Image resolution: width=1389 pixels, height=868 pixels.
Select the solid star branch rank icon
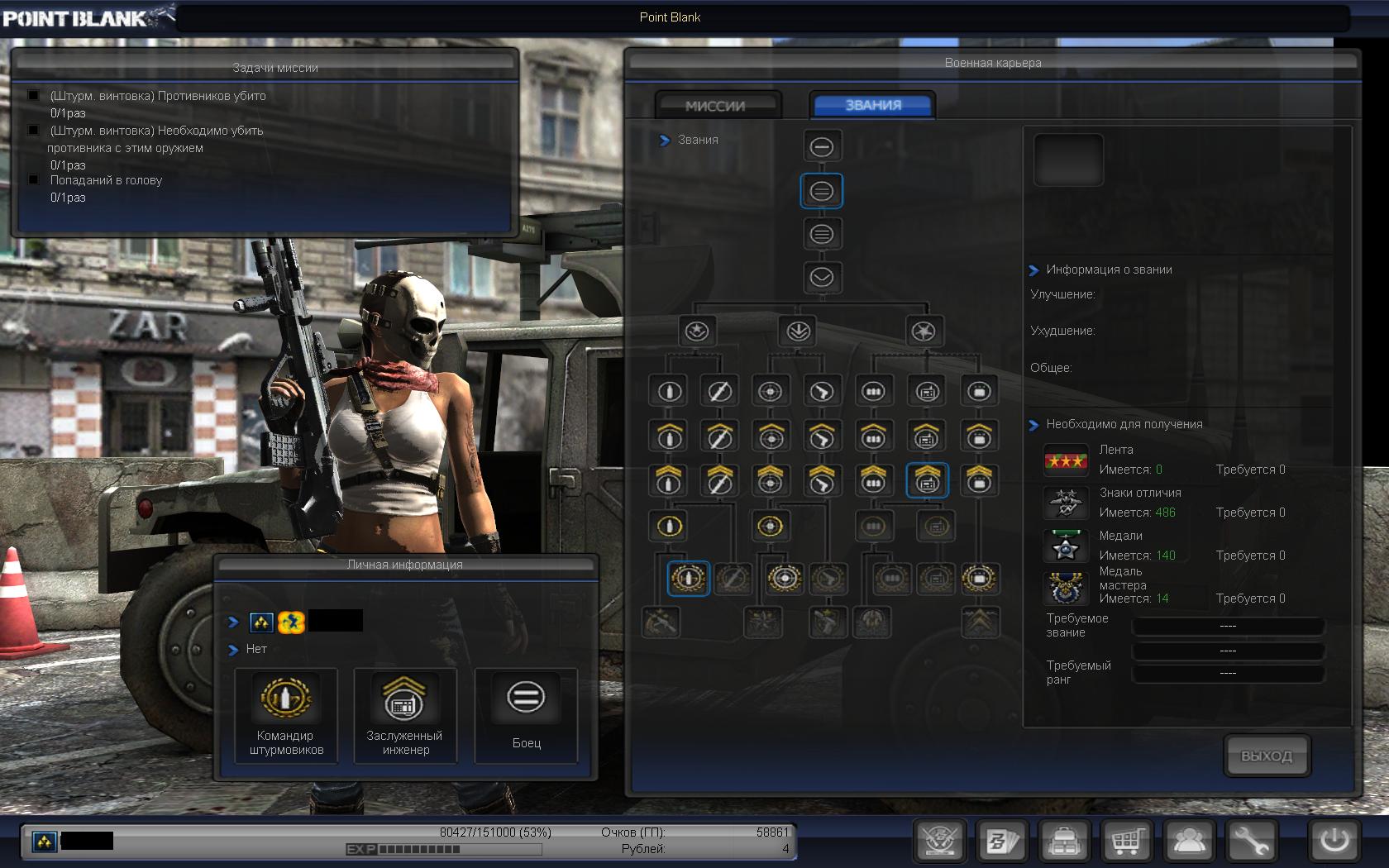pos(924,331)
